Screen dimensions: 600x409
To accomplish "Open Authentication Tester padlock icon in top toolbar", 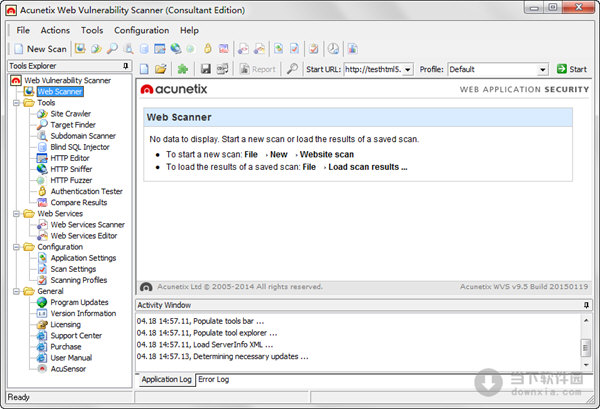I will (x=208, y=49).
